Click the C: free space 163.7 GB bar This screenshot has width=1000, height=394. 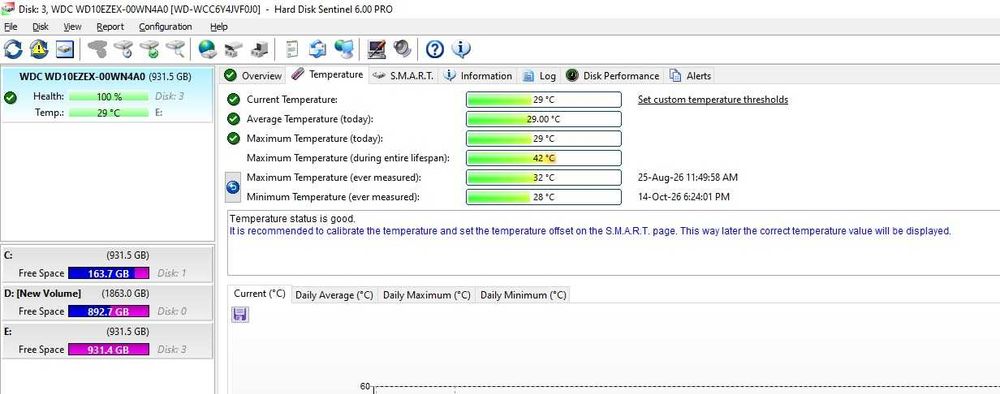click(108, 274)
